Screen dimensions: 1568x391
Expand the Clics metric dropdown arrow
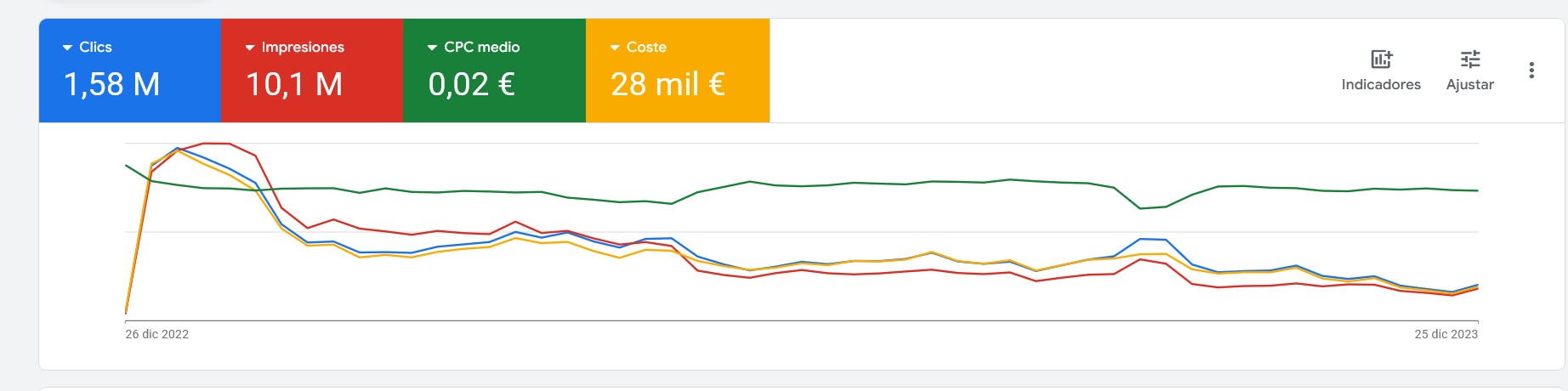coord(67,48)
